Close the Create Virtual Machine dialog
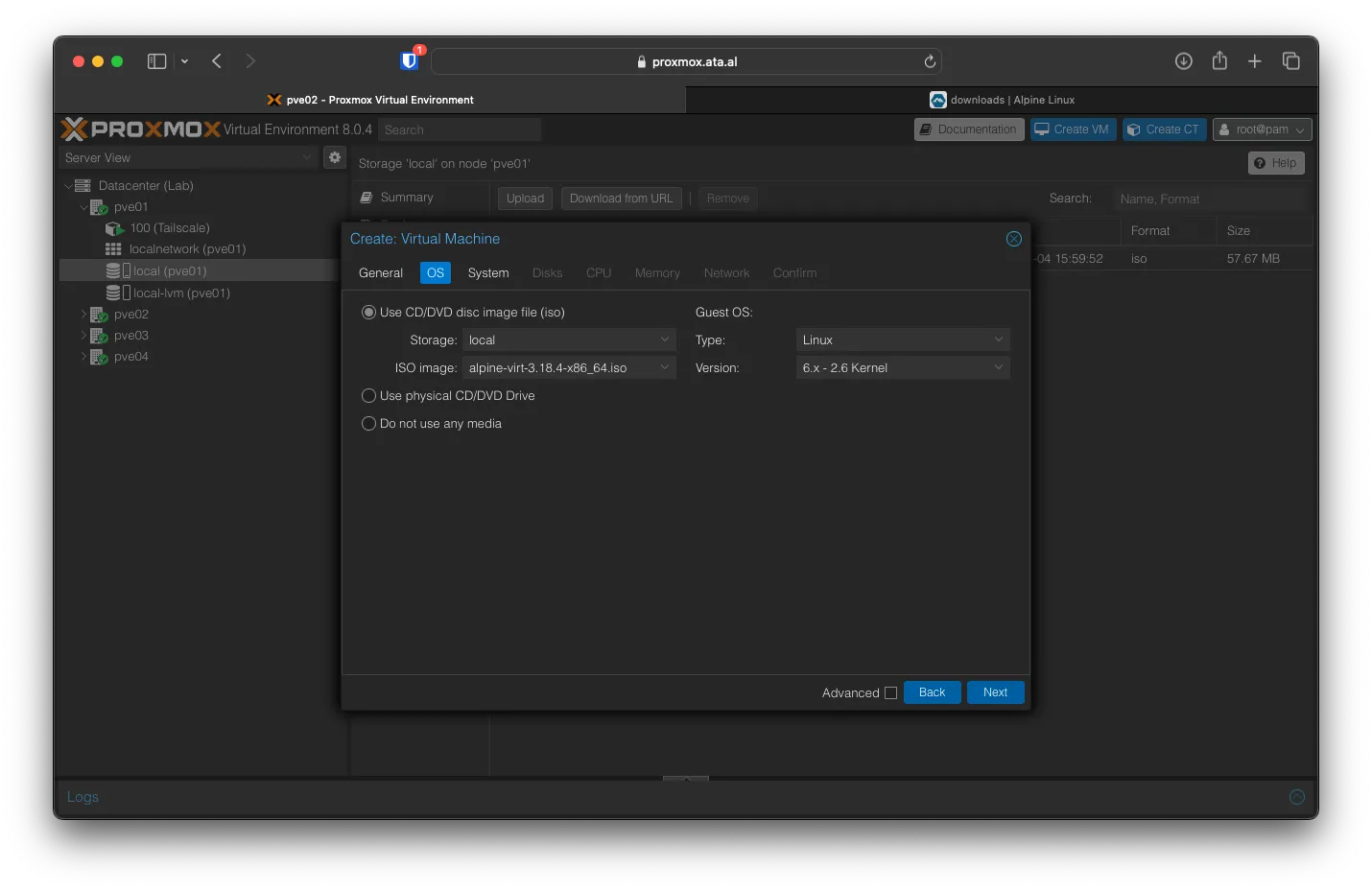1372x890 pixels. (x=1014, y=239)
